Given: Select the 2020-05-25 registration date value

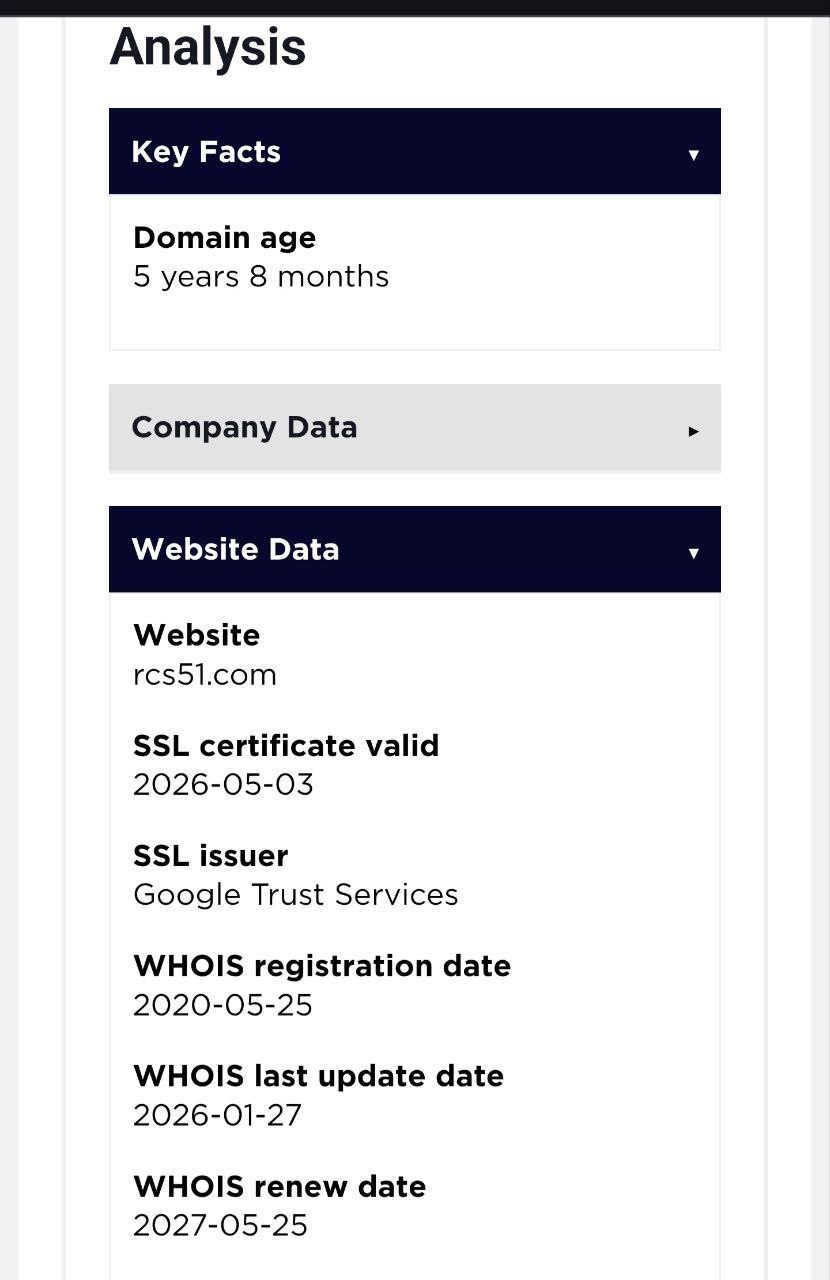Looking at the screenshot, I should tap(223, 1005).
